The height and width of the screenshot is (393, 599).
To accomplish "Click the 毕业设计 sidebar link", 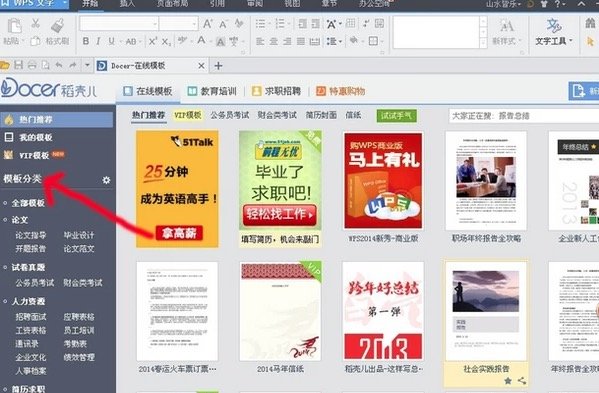I will click(79, 235).
